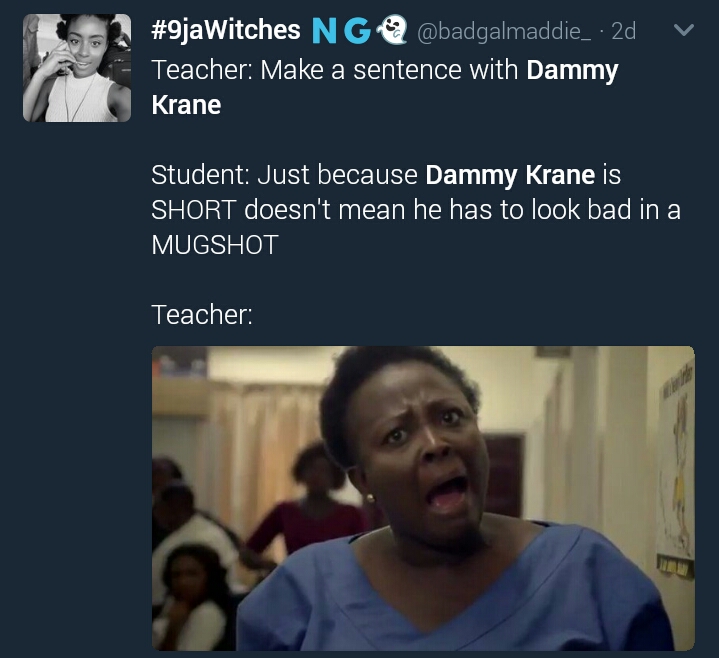Click the word Student: in the tweet

coord(200,175)
